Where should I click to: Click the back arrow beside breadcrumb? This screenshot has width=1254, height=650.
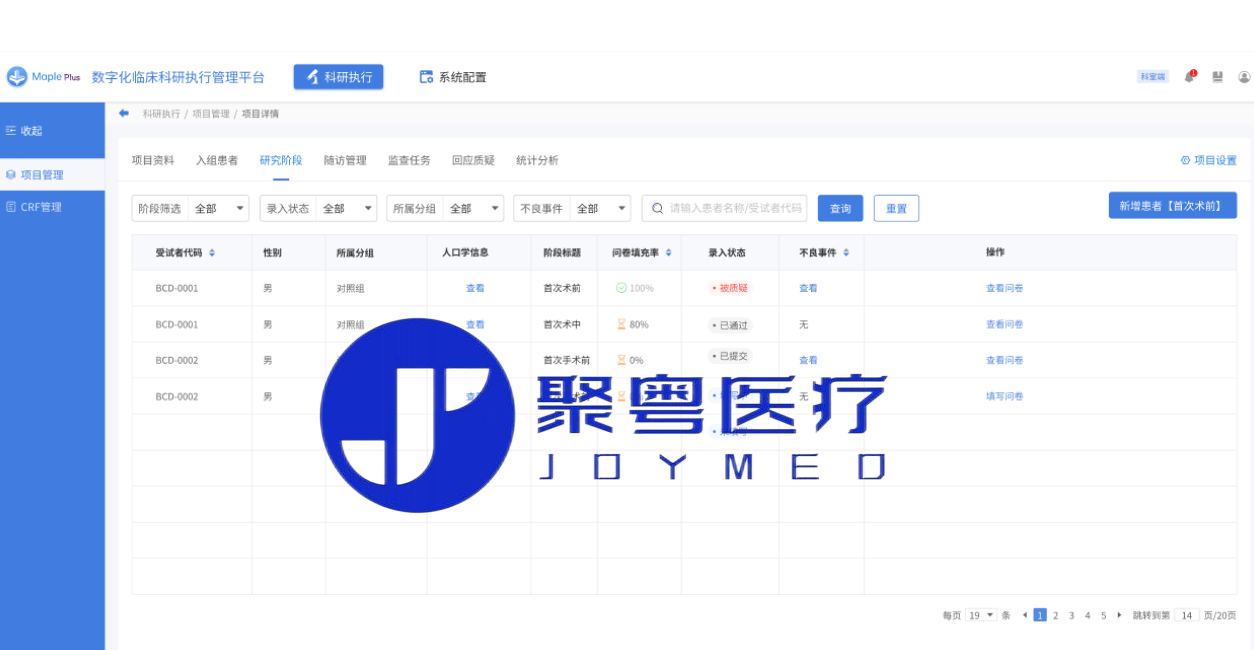coord(124,113)
